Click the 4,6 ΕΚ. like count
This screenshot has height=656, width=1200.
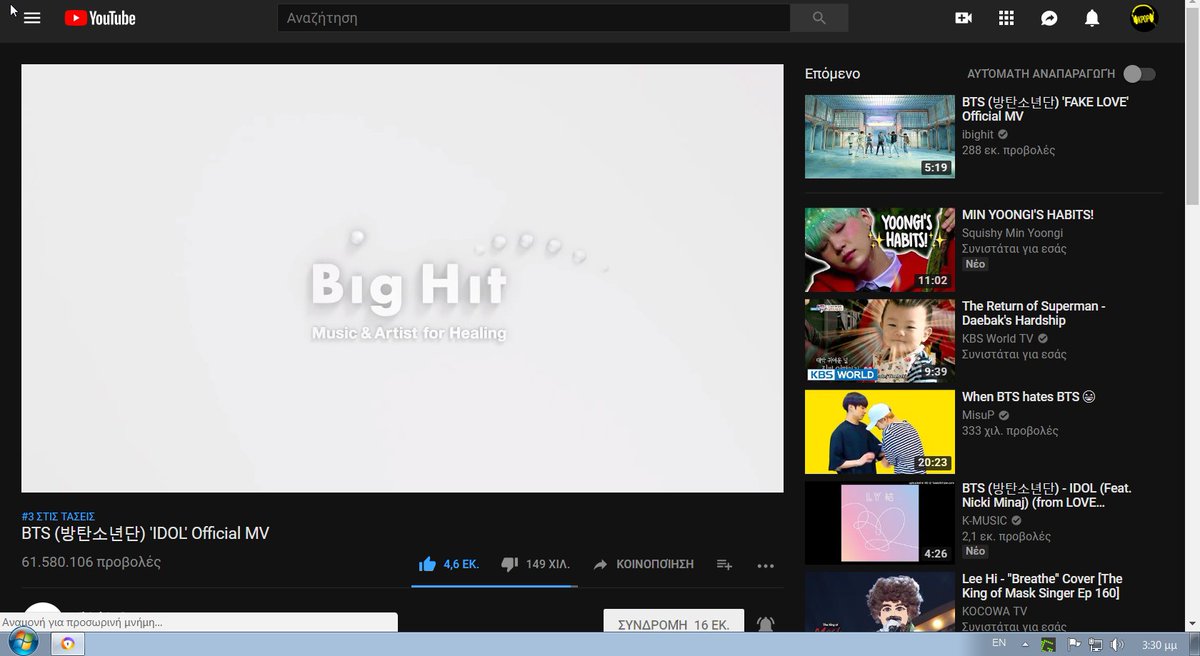(461, 564)
